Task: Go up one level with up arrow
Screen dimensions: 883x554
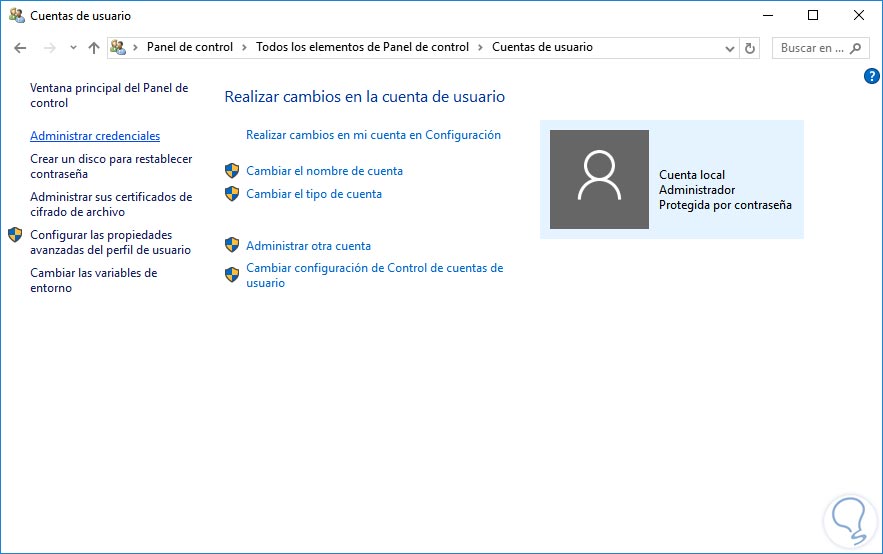Action: (x=93, y=48)
